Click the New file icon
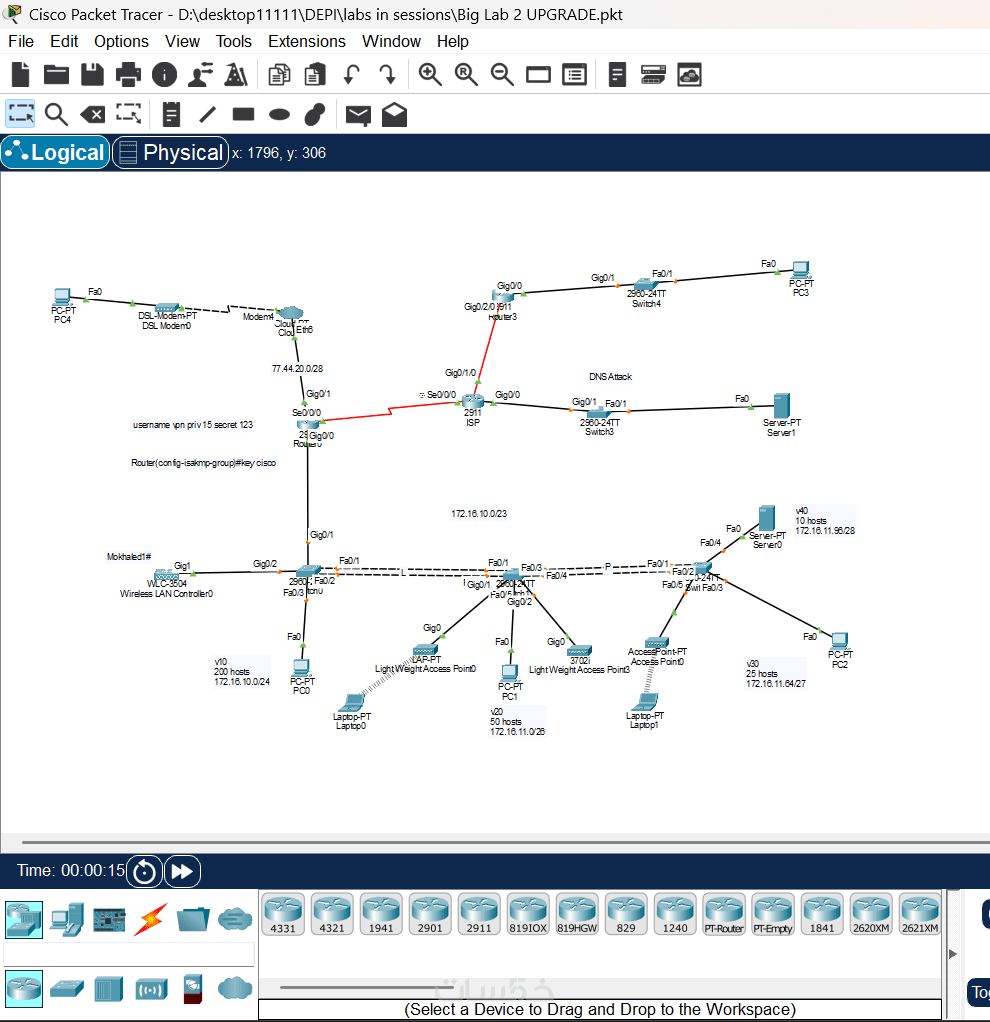 21,74
